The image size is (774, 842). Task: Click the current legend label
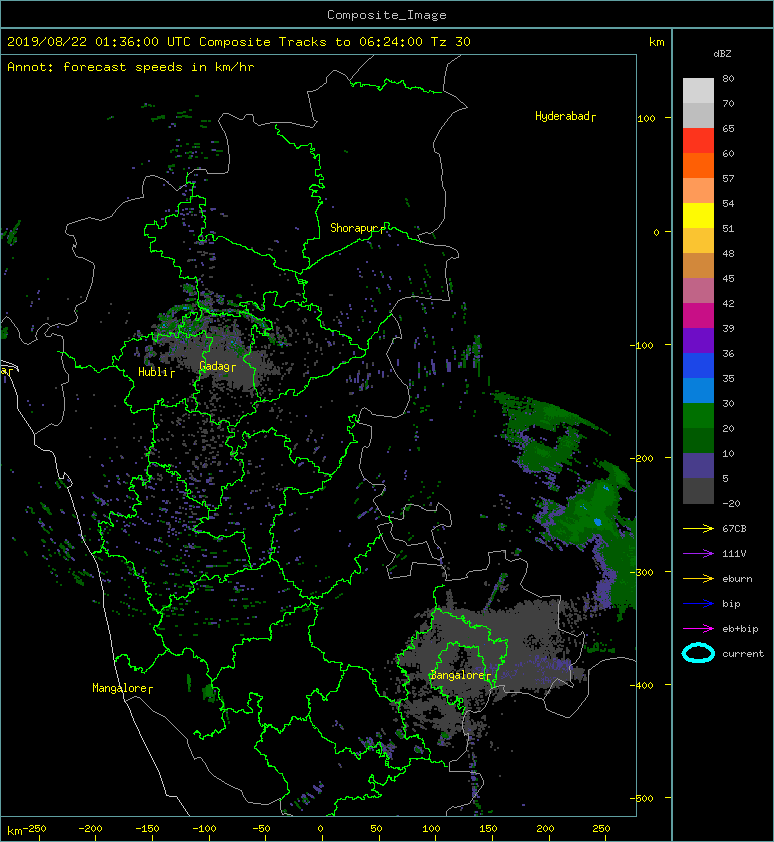pyautogui.click(x=743, y=654)
